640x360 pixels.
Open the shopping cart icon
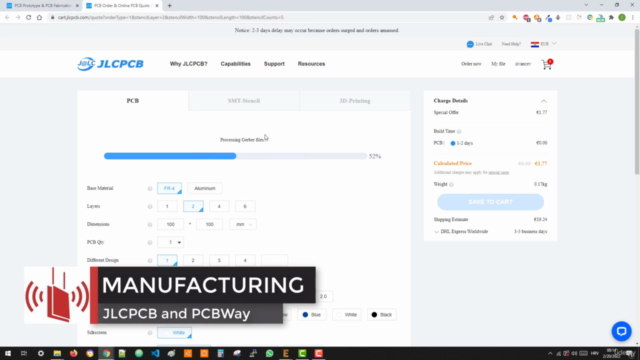[x=547, y=64]
